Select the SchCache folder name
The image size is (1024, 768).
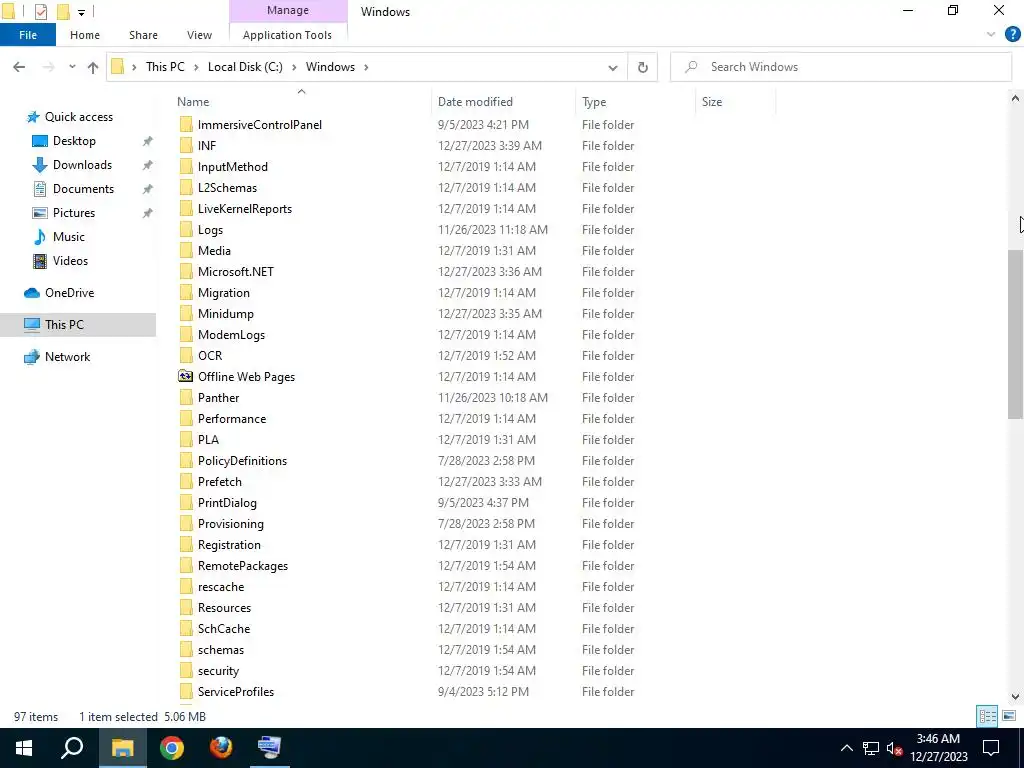(224, 629)
